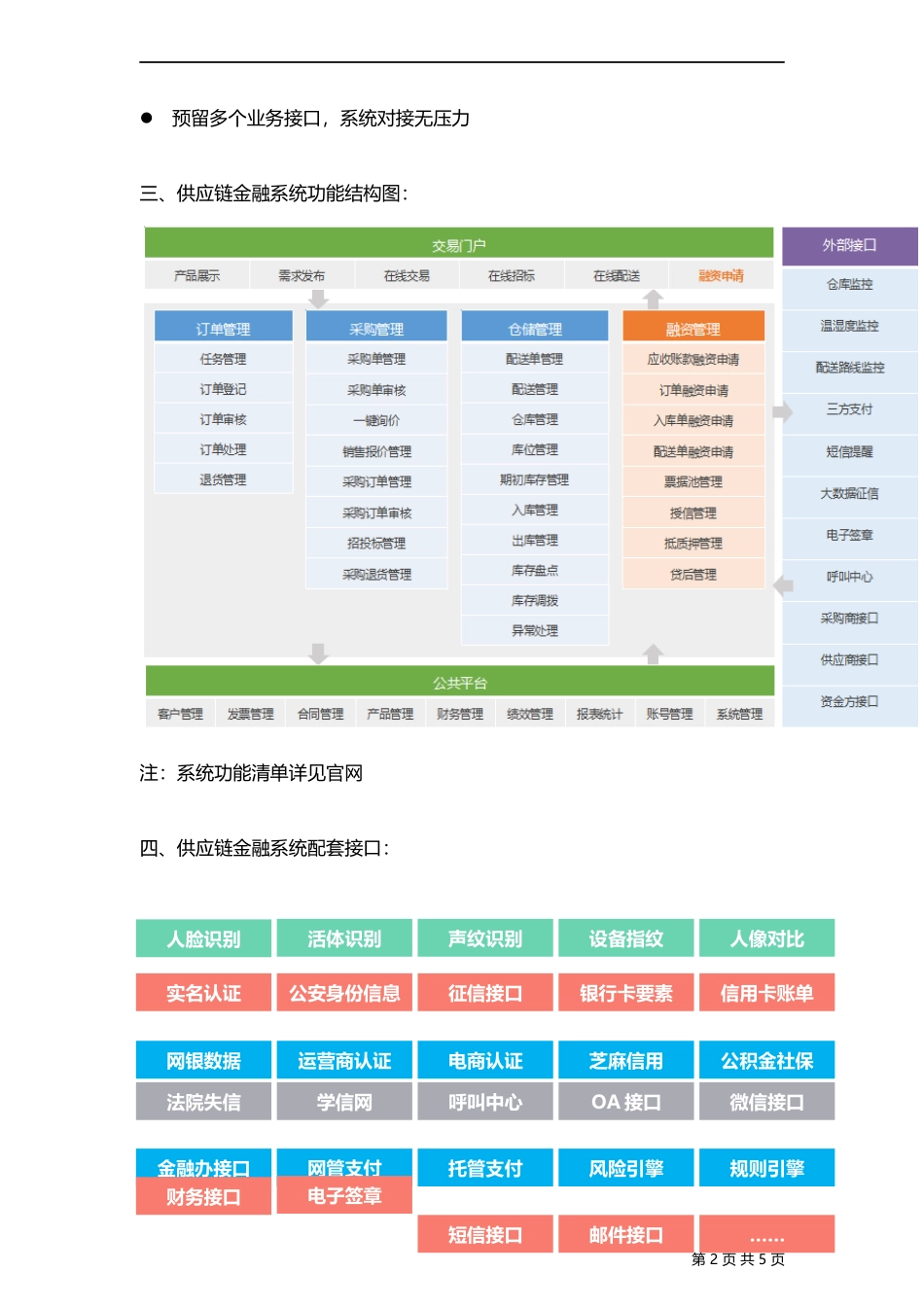The height and width of the screenshot is (1307, 924).
Task: Select the gray 法院失信 box
Action: (x=203, y=1102)
